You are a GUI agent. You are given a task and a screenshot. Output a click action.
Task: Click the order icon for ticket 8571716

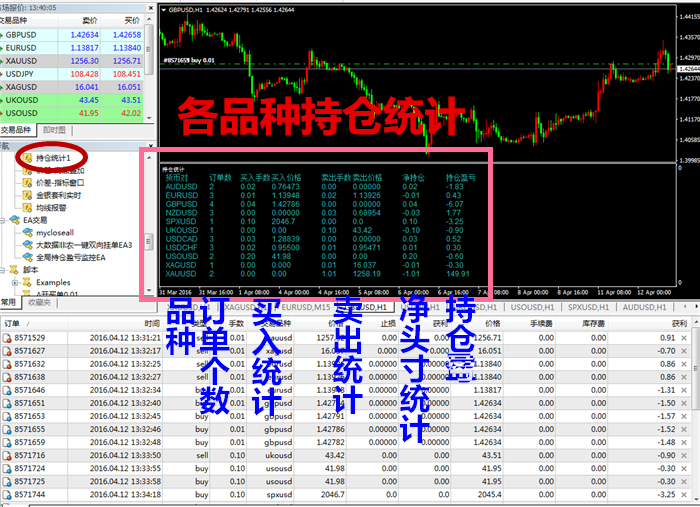pos(7,456)
